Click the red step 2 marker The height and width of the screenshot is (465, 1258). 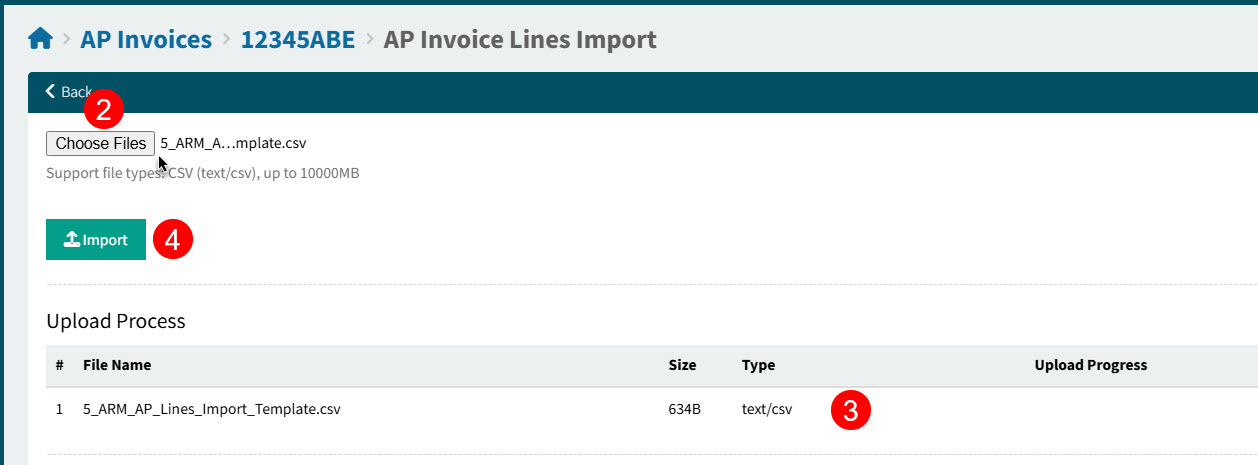[x=103, y=109]
